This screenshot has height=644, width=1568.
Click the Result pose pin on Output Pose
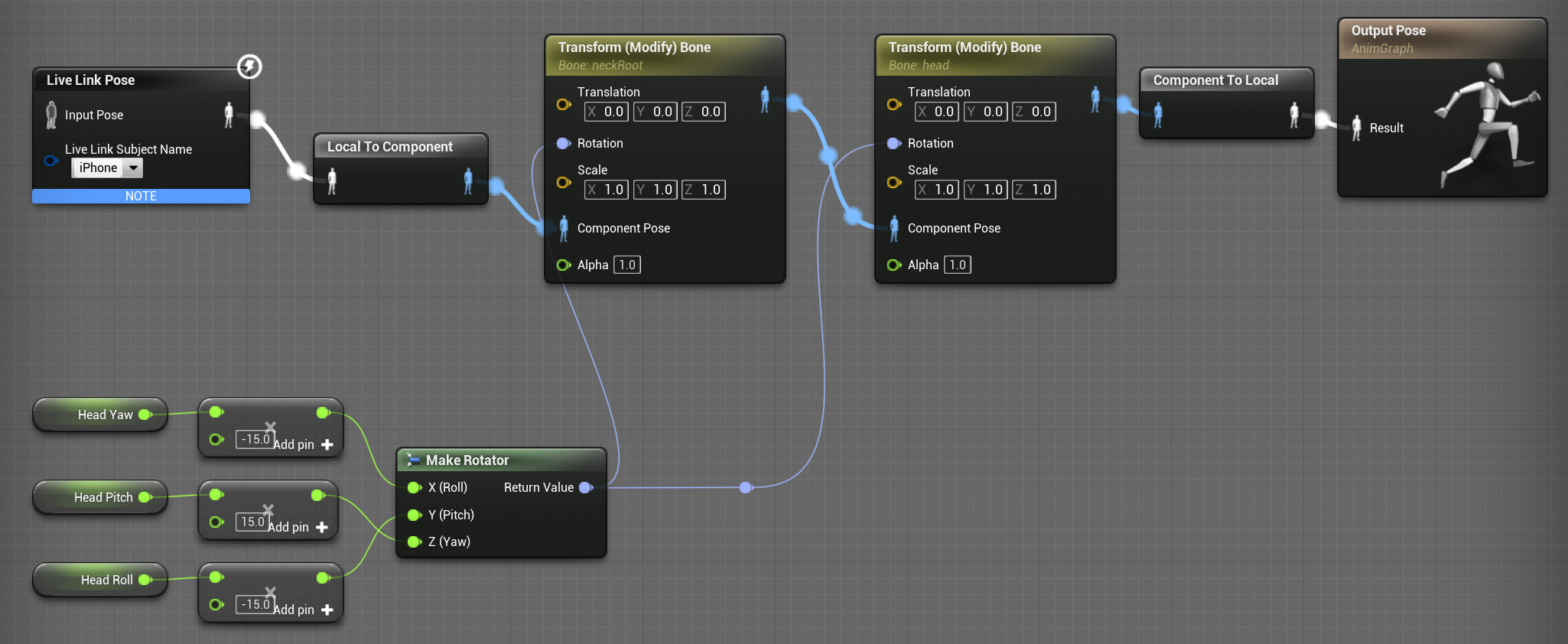(1356, 128)
